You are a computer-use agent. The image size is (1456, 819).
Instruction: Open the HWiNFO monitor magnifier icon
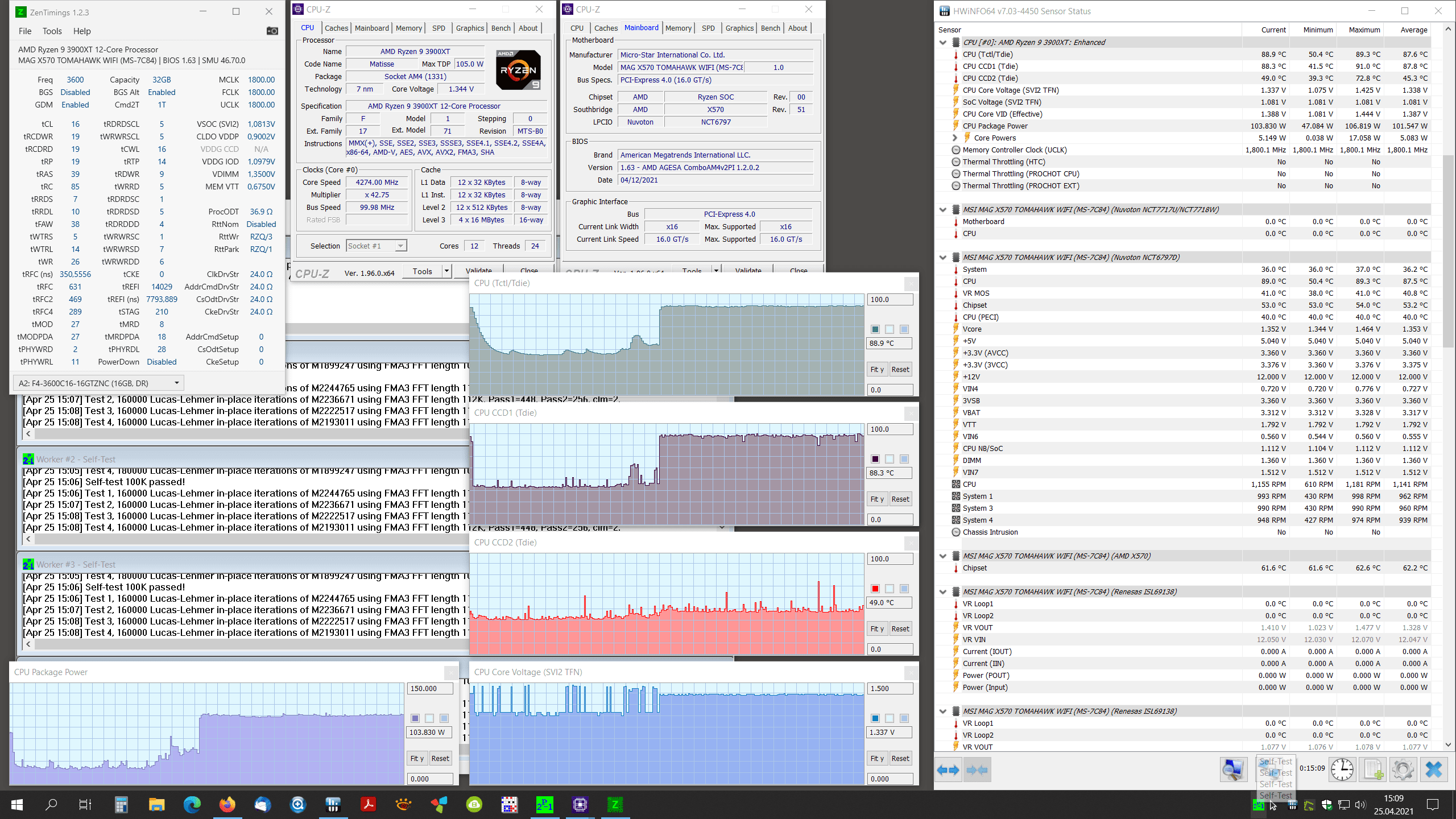pos(1233,770)
